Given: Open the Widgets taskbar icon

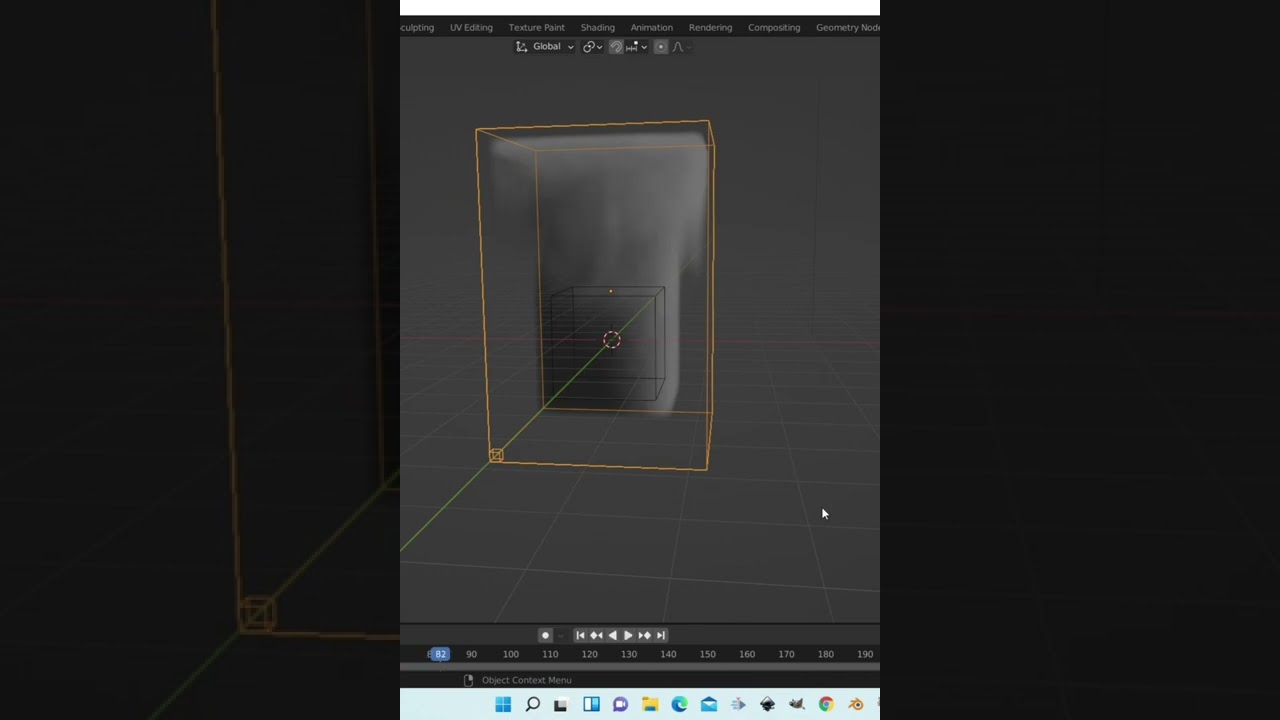Looking at the screenshot, I should tap(591, 704).
